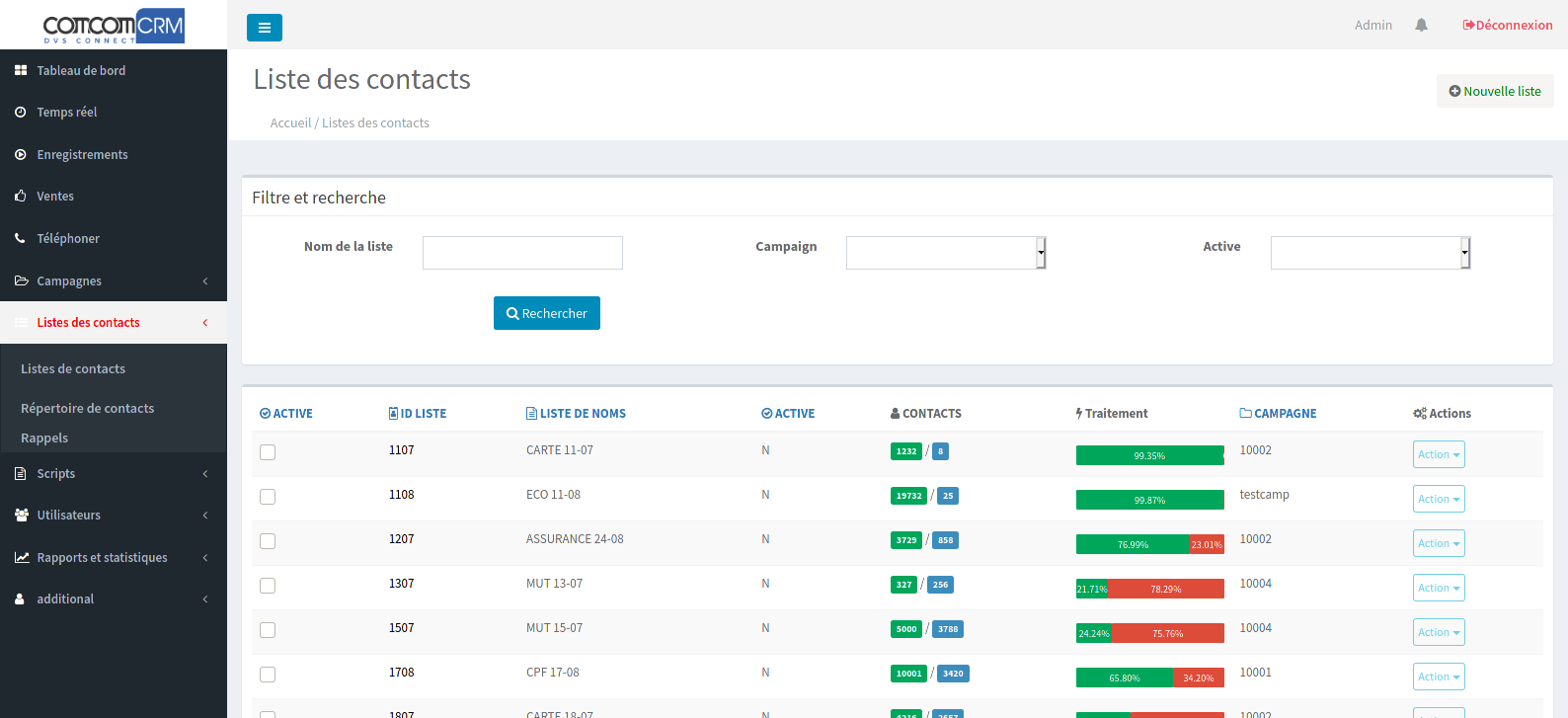Expand the Rapports et statistiques menu
The width and height of the screenshot is (1568, 718).
pyautogui.click(x=103, y=558)
